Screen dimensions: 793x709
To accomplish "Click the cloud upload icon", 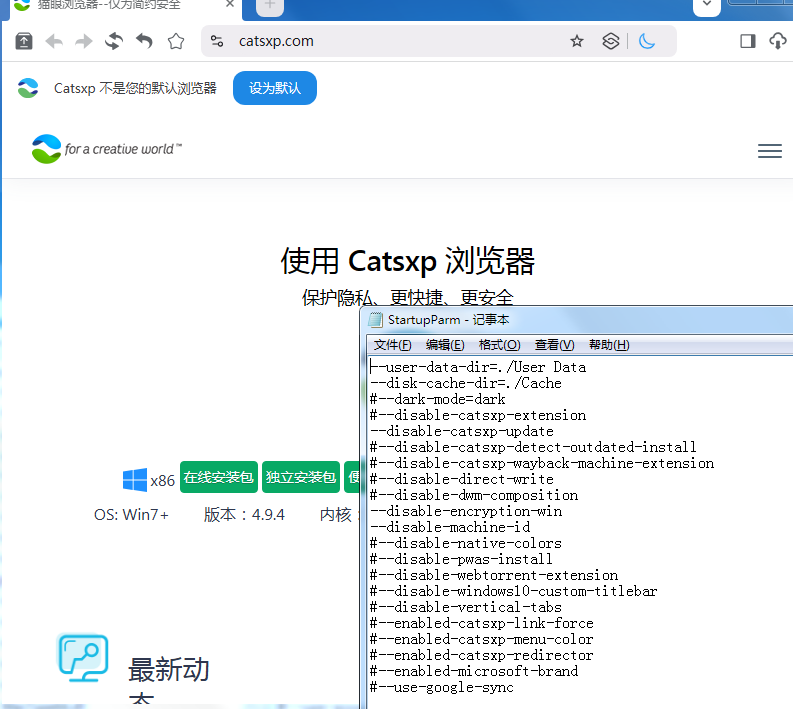I will (778, 41).
